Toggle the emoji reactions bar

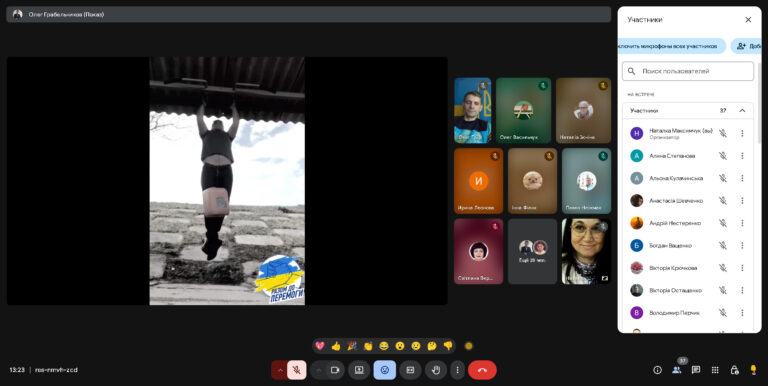pyautogui.click(x=384, y=370)
